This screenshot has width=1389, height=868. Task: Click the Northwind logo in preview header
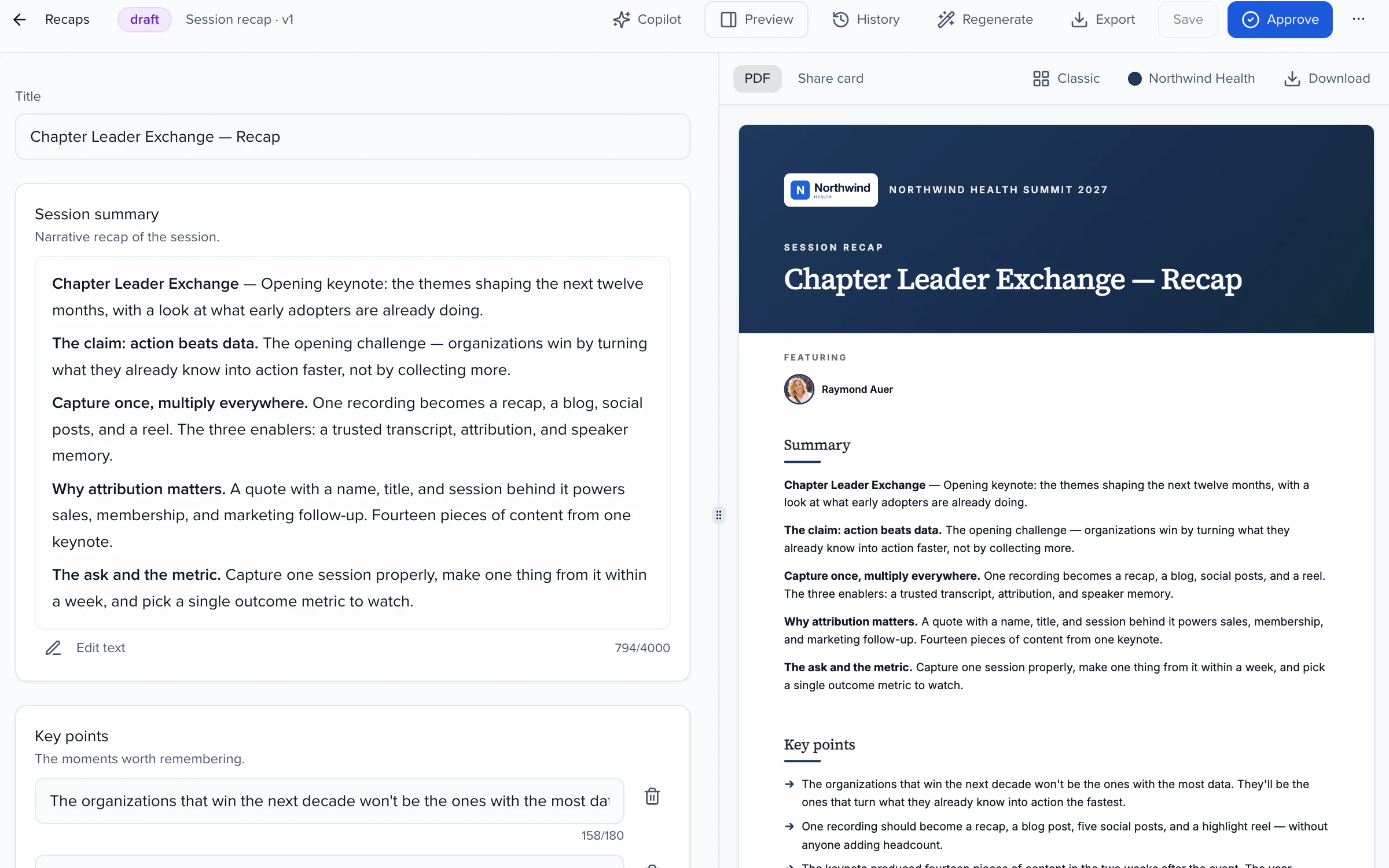point(831,190)
